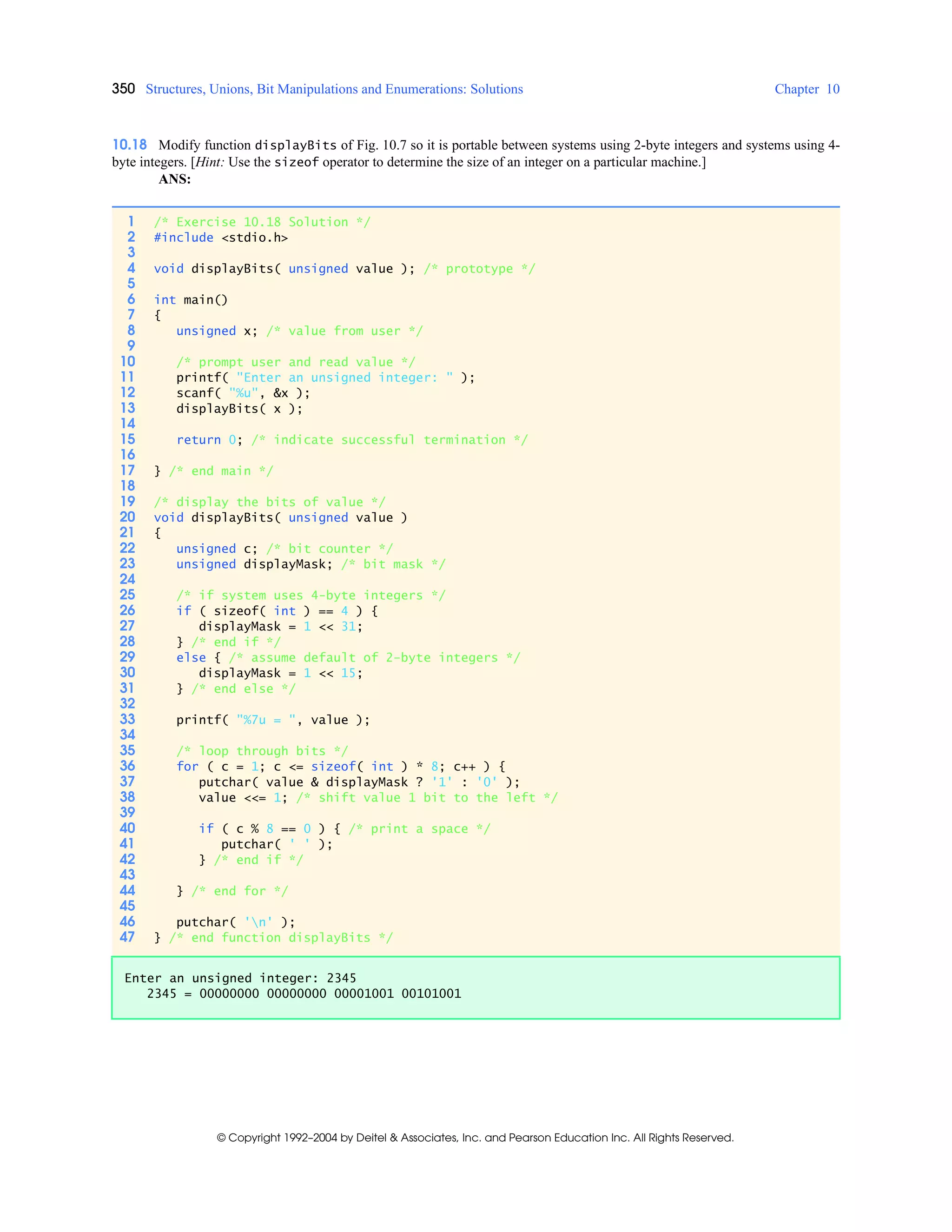Click the "putchar( ' ' );" line

pos(277,844)
